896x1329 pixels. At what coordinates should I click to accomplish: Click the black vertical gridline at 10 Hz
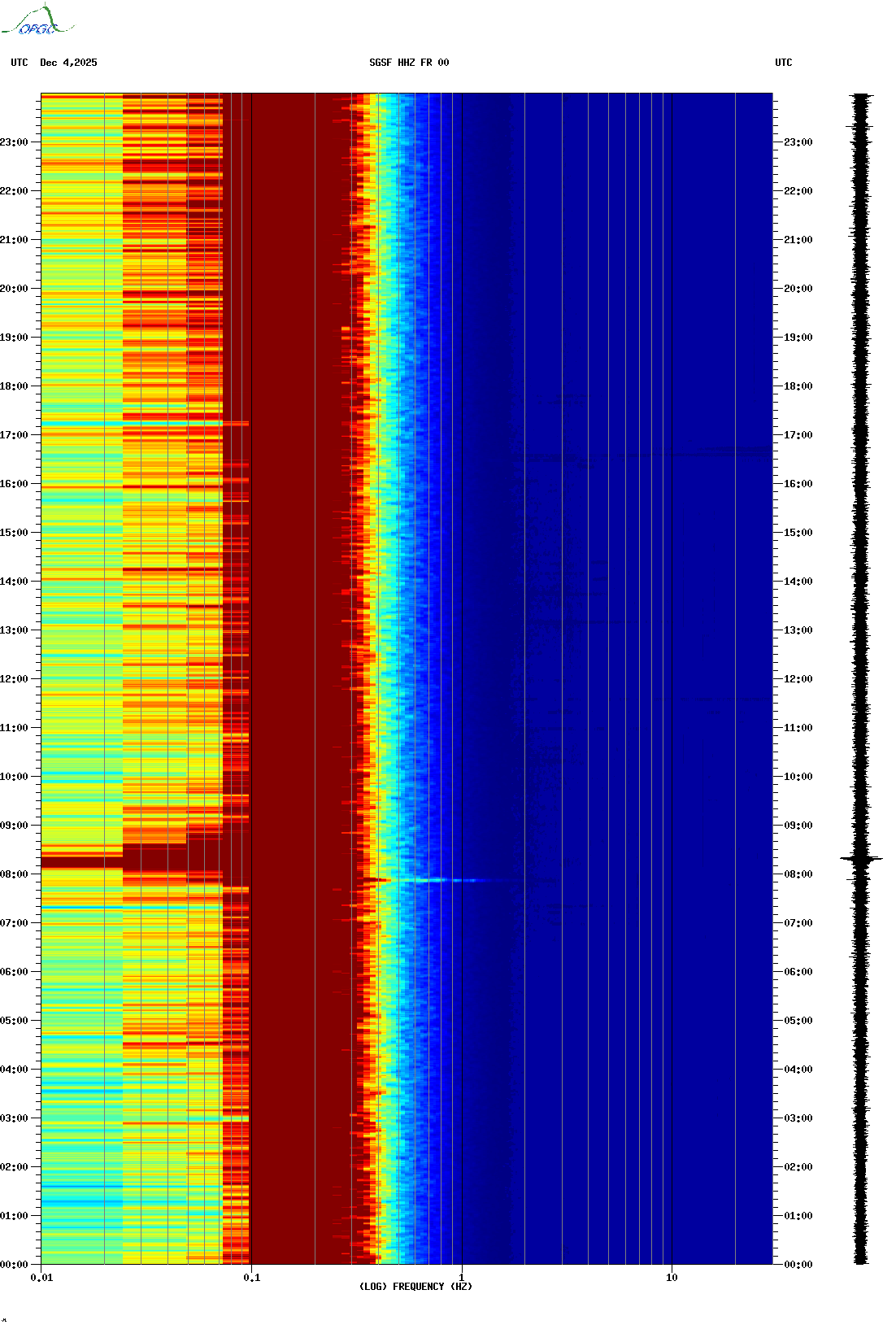click(672, 651)
